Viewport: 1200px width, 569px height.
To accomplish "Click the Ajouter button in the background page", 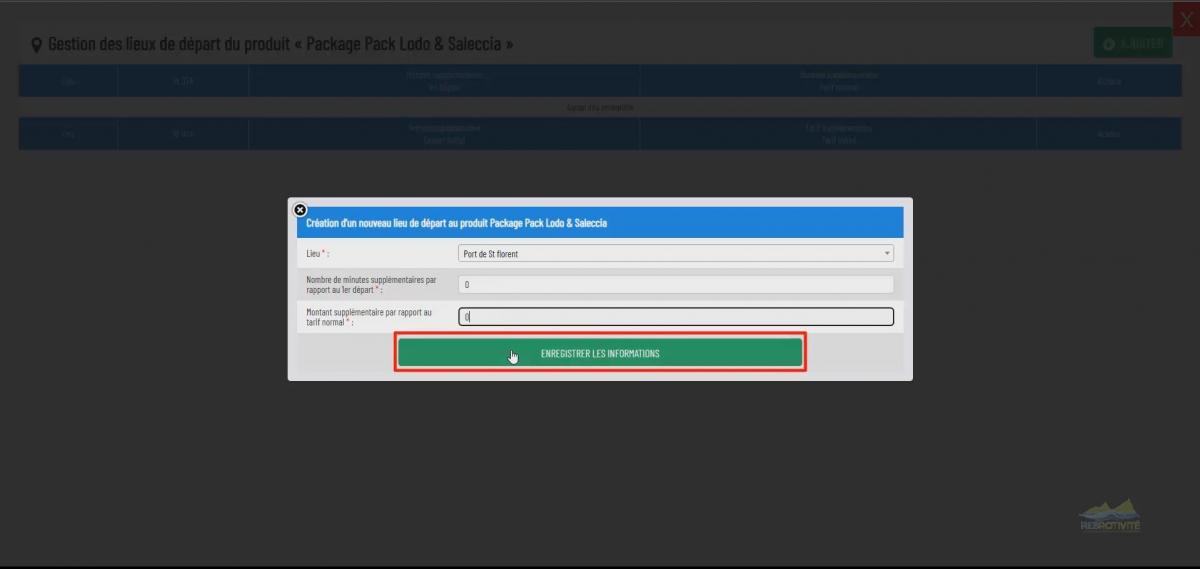I will [1132, 44].
